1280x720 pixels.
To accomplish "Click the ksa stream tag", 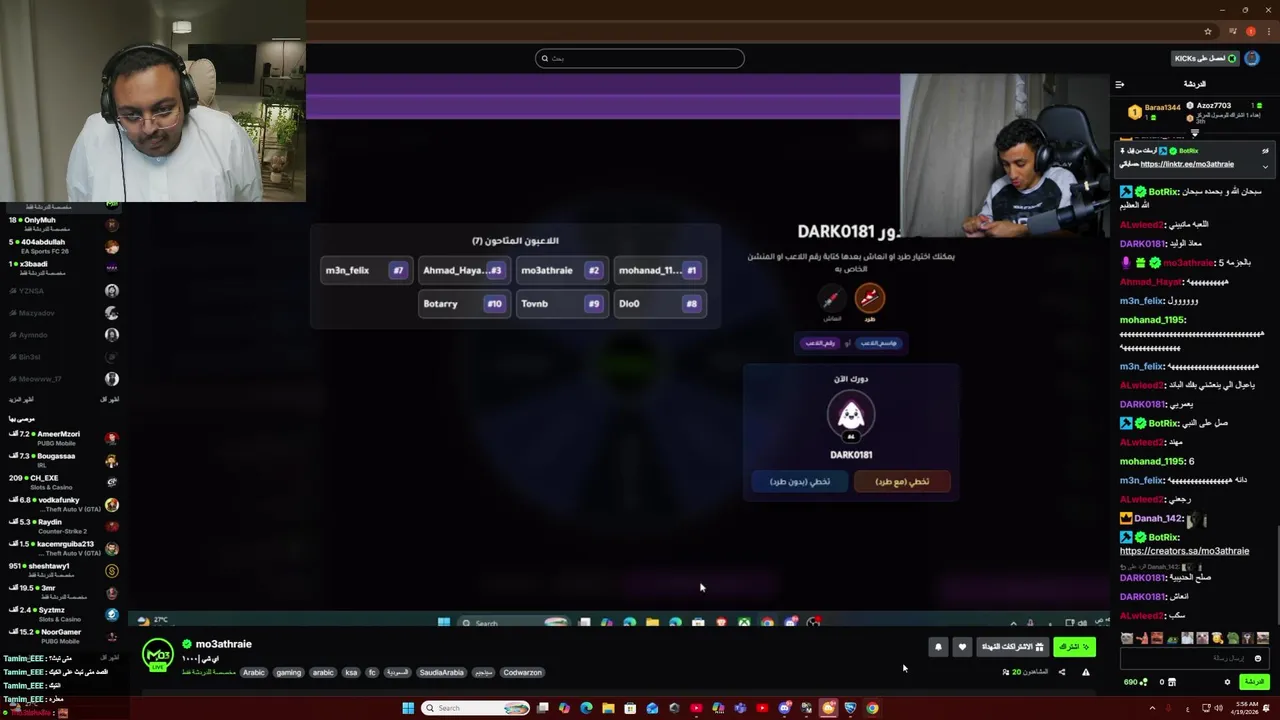I will tap(351, 672).
